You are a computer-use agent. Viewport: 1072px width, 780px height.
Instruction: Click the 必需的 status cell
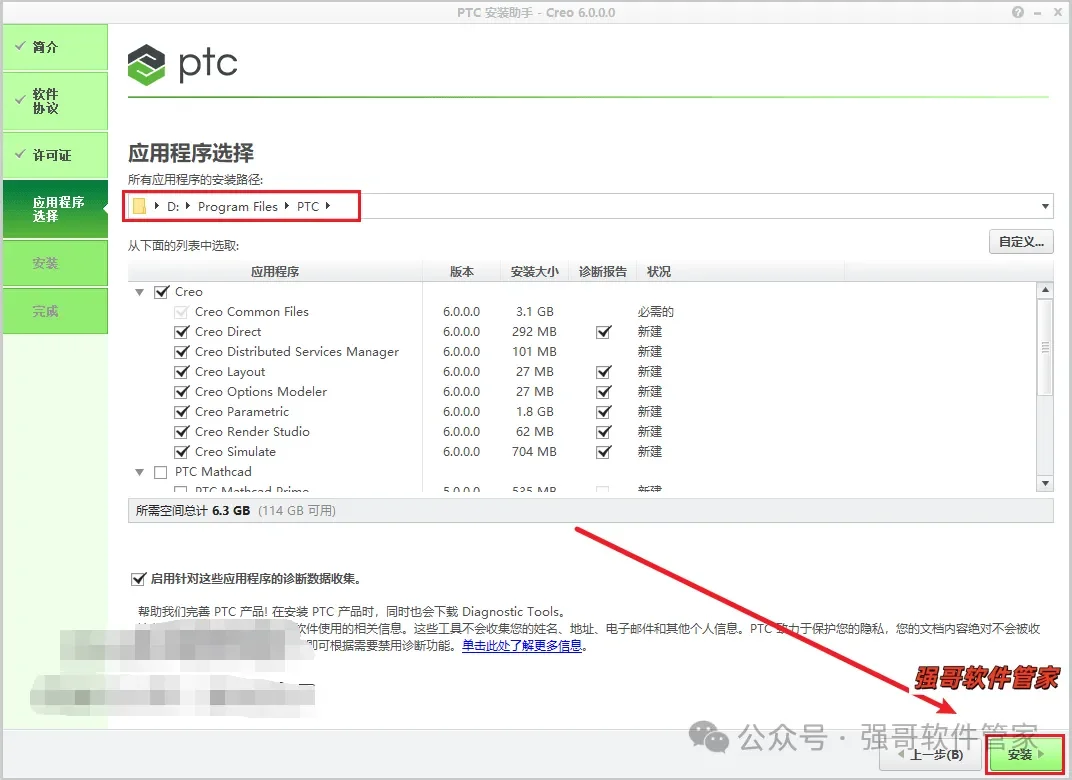tap(656, 312)
